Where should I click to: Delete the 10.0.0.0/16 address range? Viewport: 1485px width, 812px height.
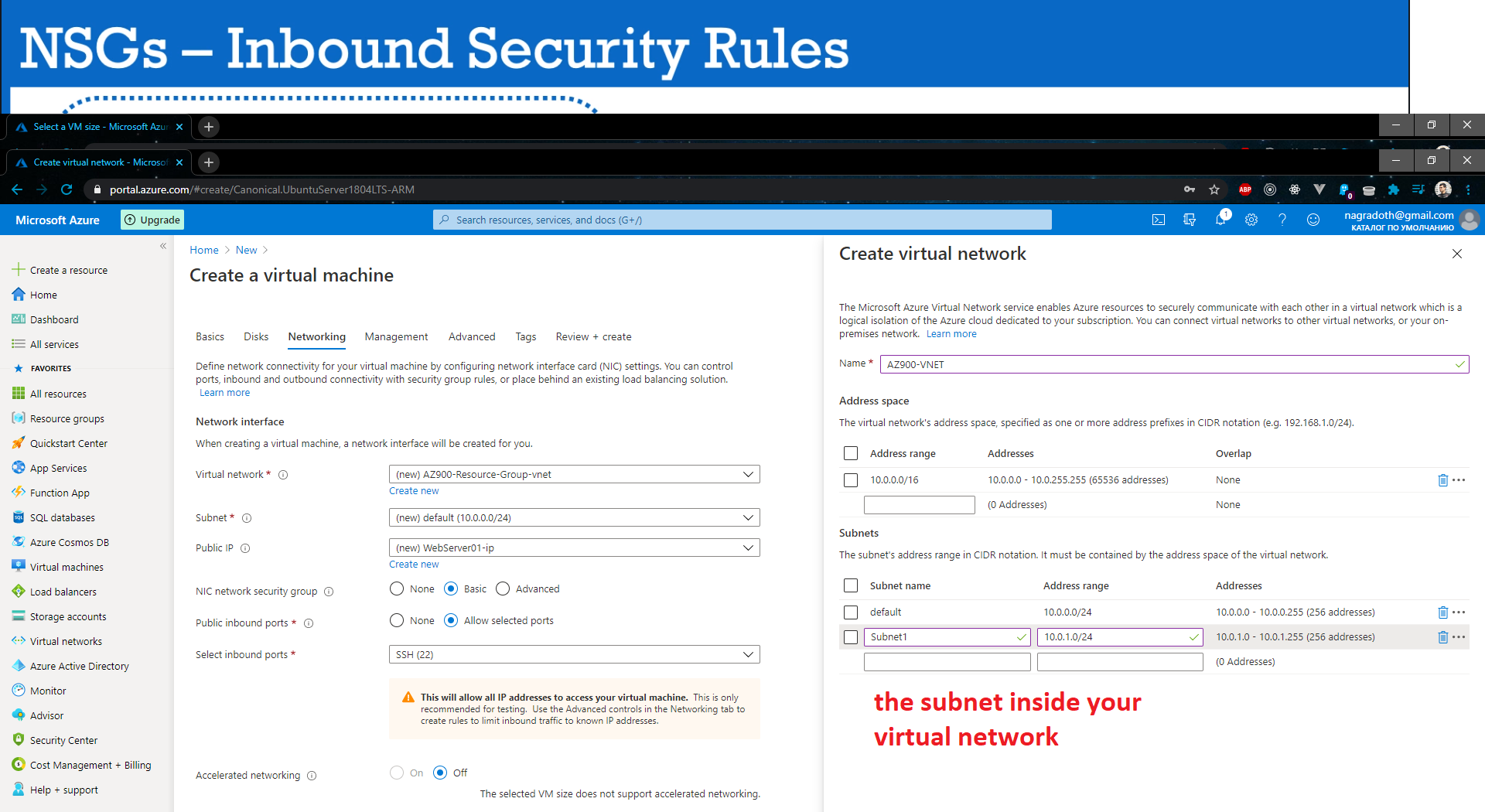click(1442, 480)
